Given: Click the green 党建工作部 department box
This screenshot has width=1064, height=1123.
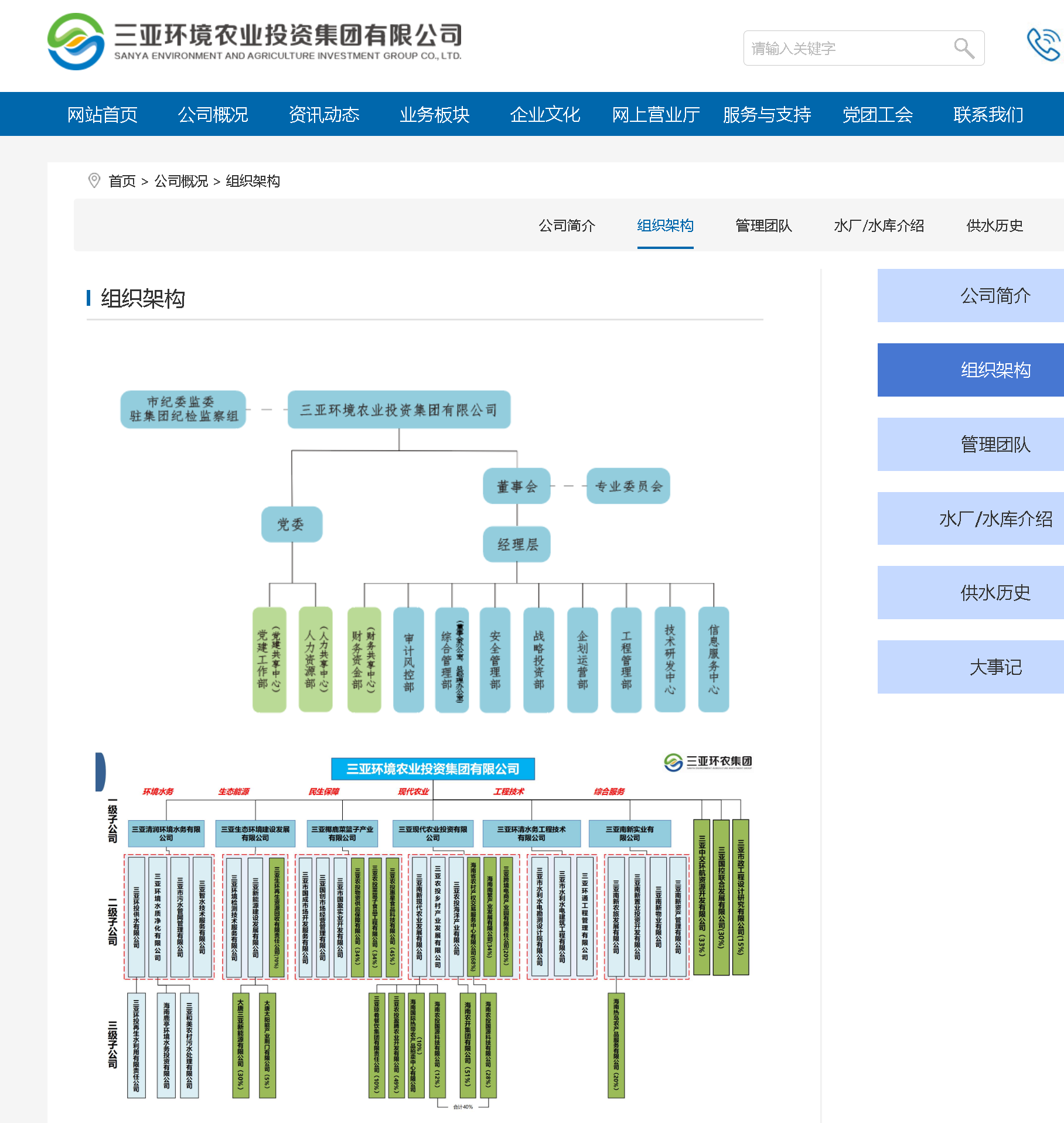Looking at the screenshot, I should 270,660.
